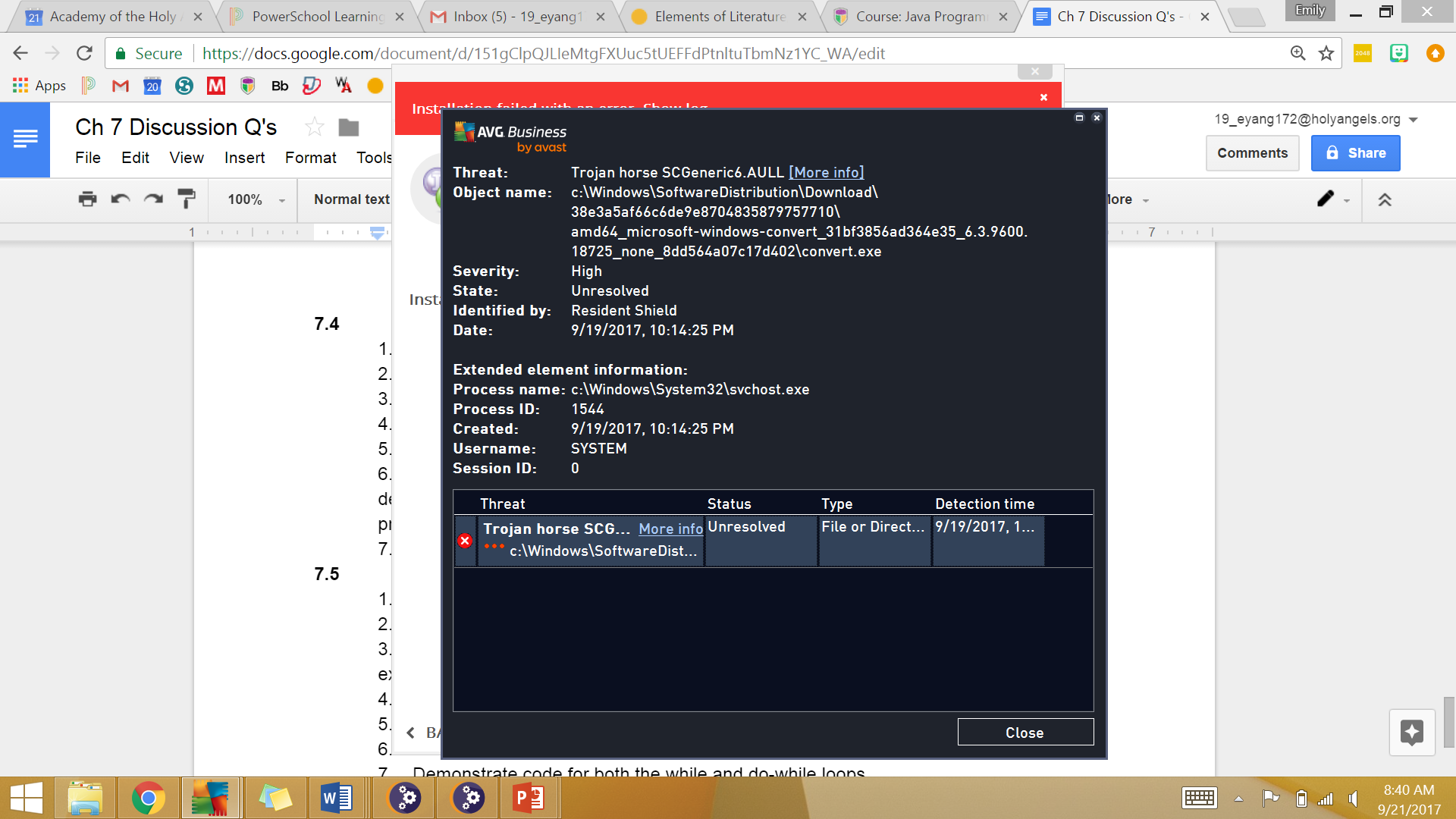Adjust volume via speaker tray icon
This screenshot has height=819, width=1456.
point(1353,799)
